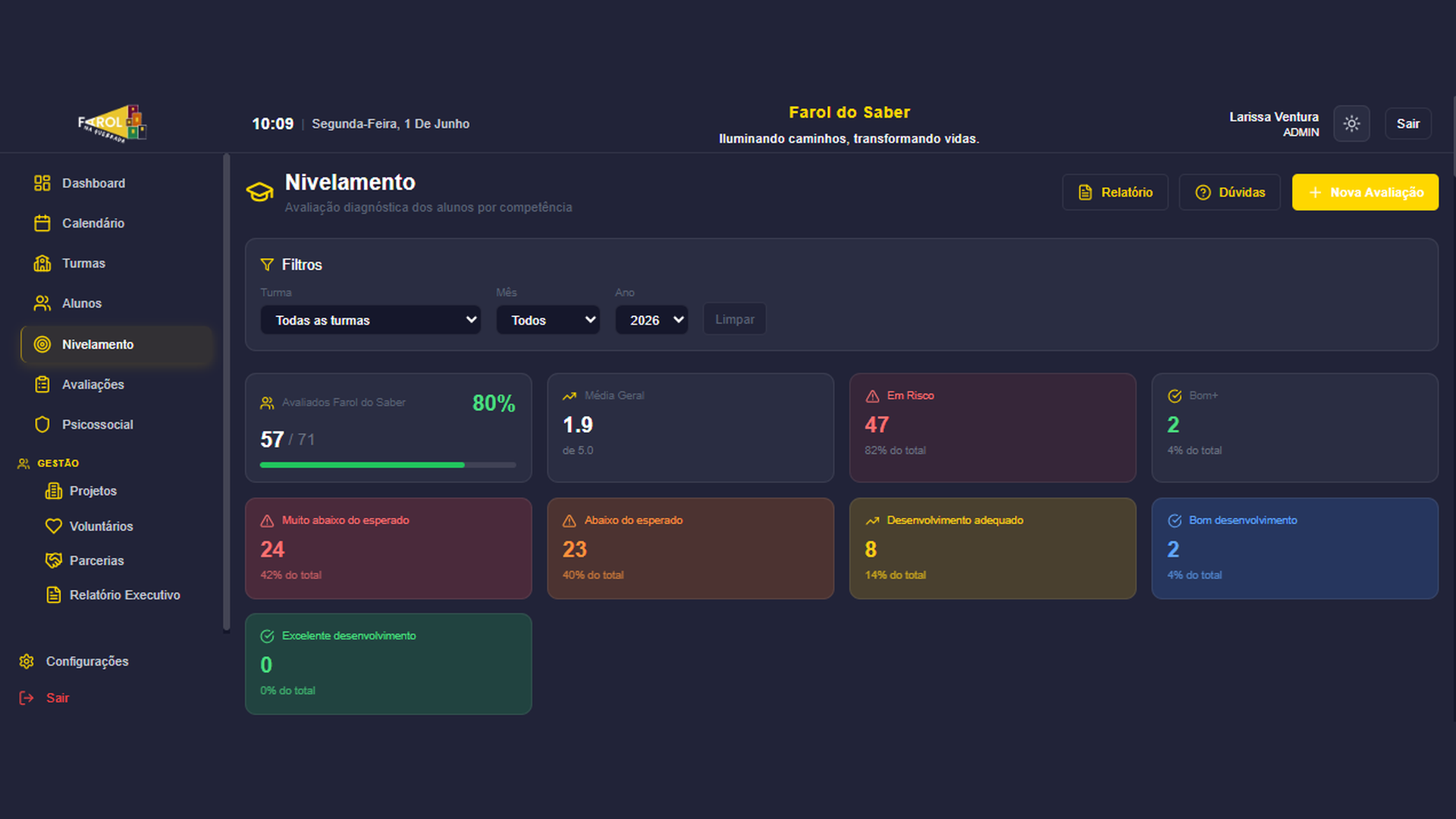Toggle the light/dark theme sun icon
The width and height of the screenshot is (1456, 819).
click(x=1351, y=124)
